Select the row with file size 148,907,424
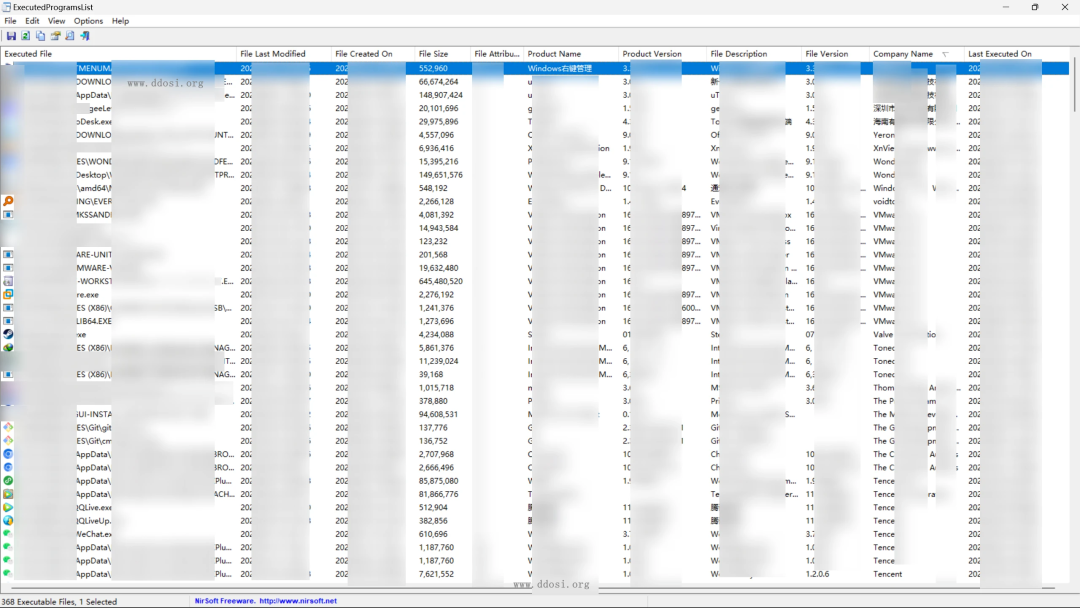This screenshot has width=1080, height=608. 534,95
